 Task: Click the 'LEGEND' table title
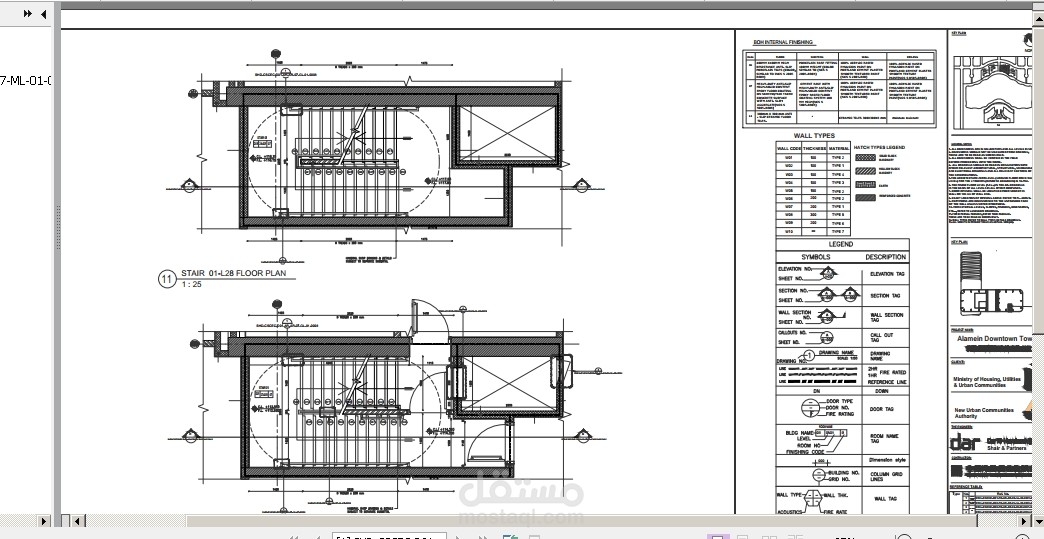click(x=840, y=244)
